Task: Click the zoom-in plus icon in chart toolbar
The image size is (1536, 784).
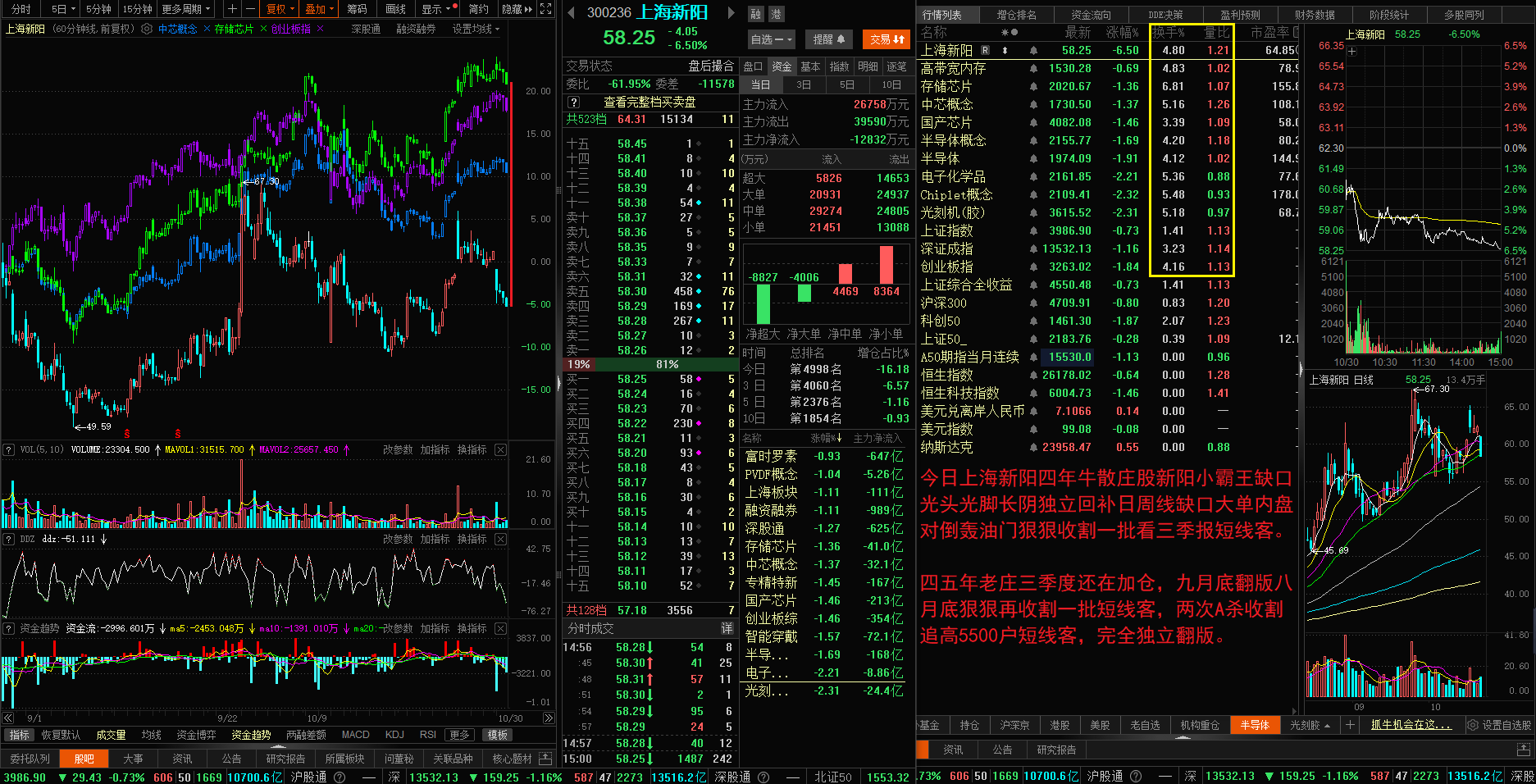Action: (233, 9)
